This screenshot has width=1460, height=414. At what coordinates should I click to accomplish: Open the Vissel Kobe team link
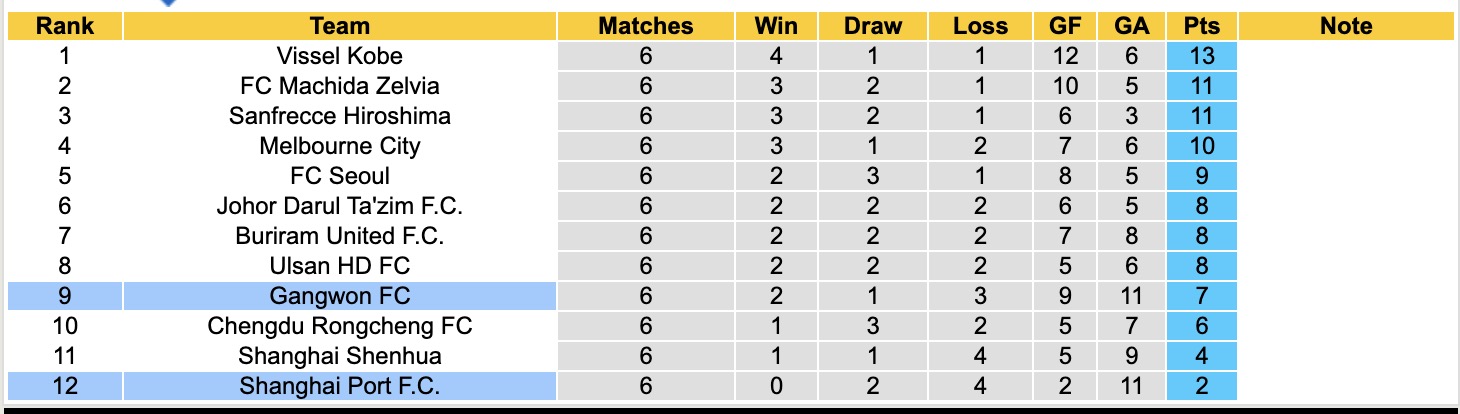(x=340, y=56)
